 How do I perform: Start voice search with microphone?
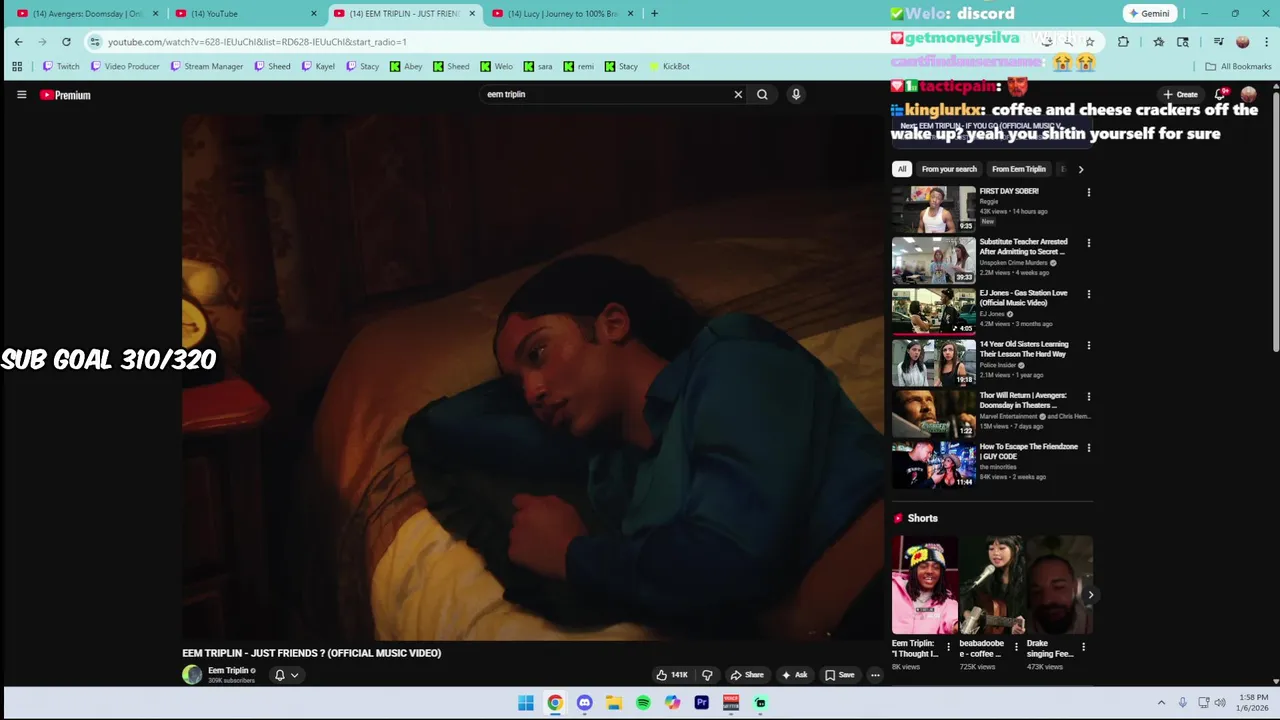coord(796,94)
